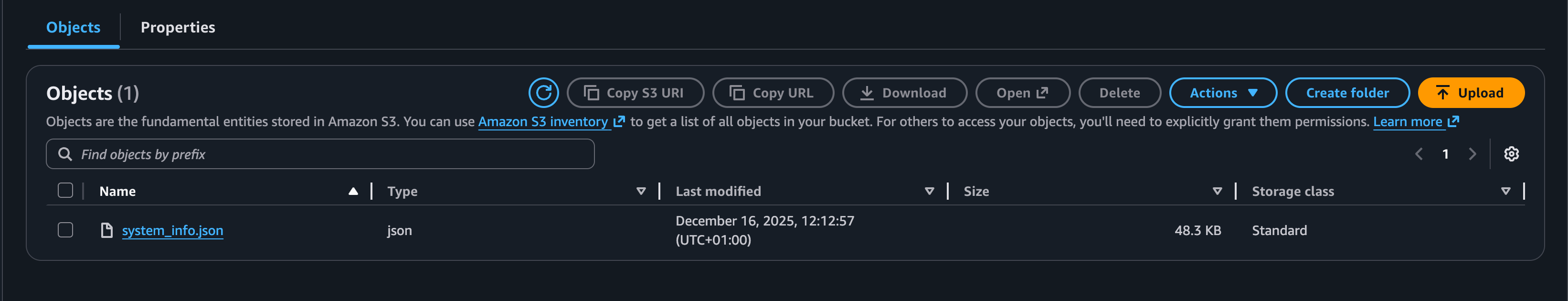The width and height of the screenshot is (1568, 301).
Task: Click the Download icon
Action: 867,93
